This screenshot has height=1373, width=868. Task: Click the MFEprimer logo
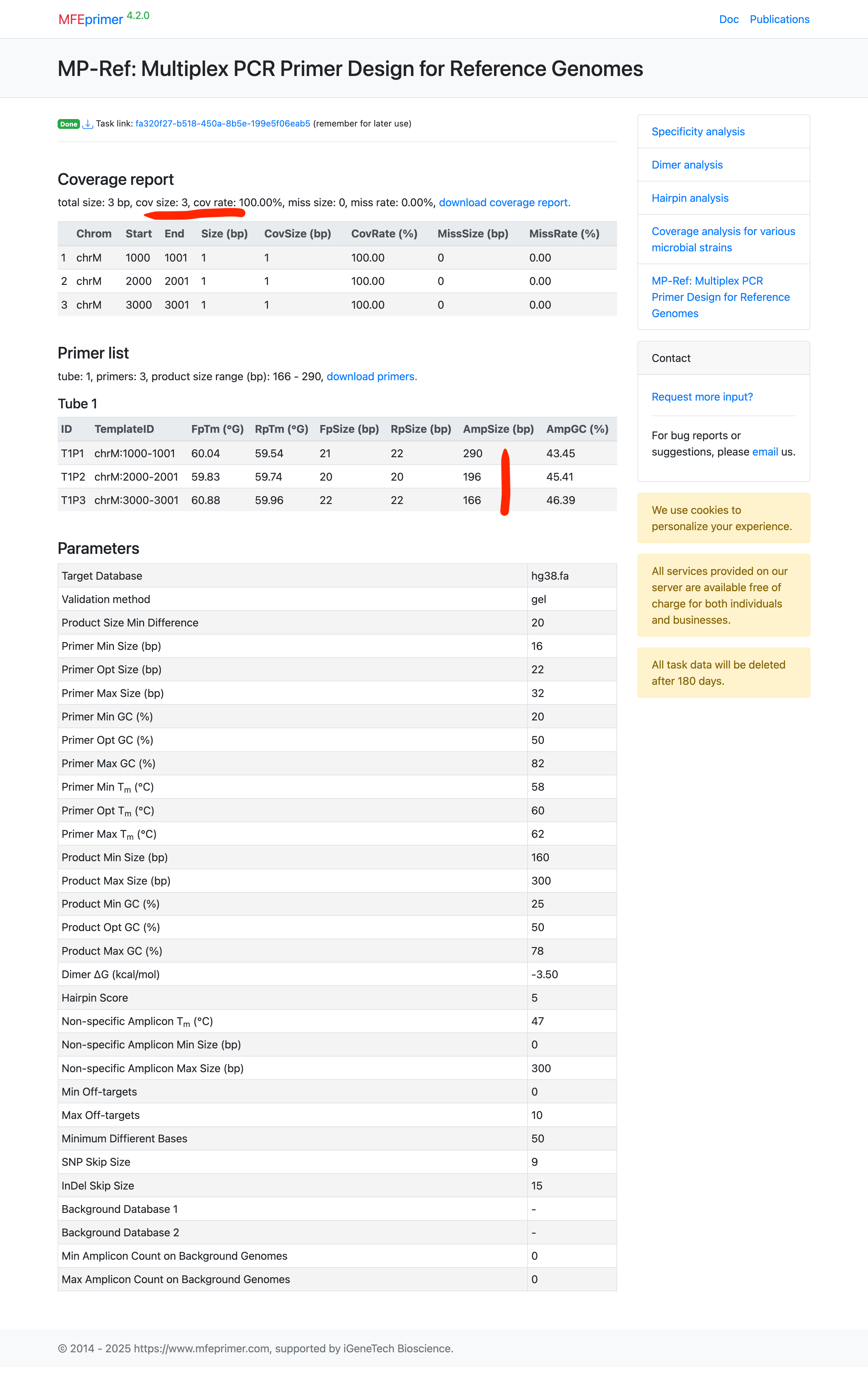click(x=91, y=19)
